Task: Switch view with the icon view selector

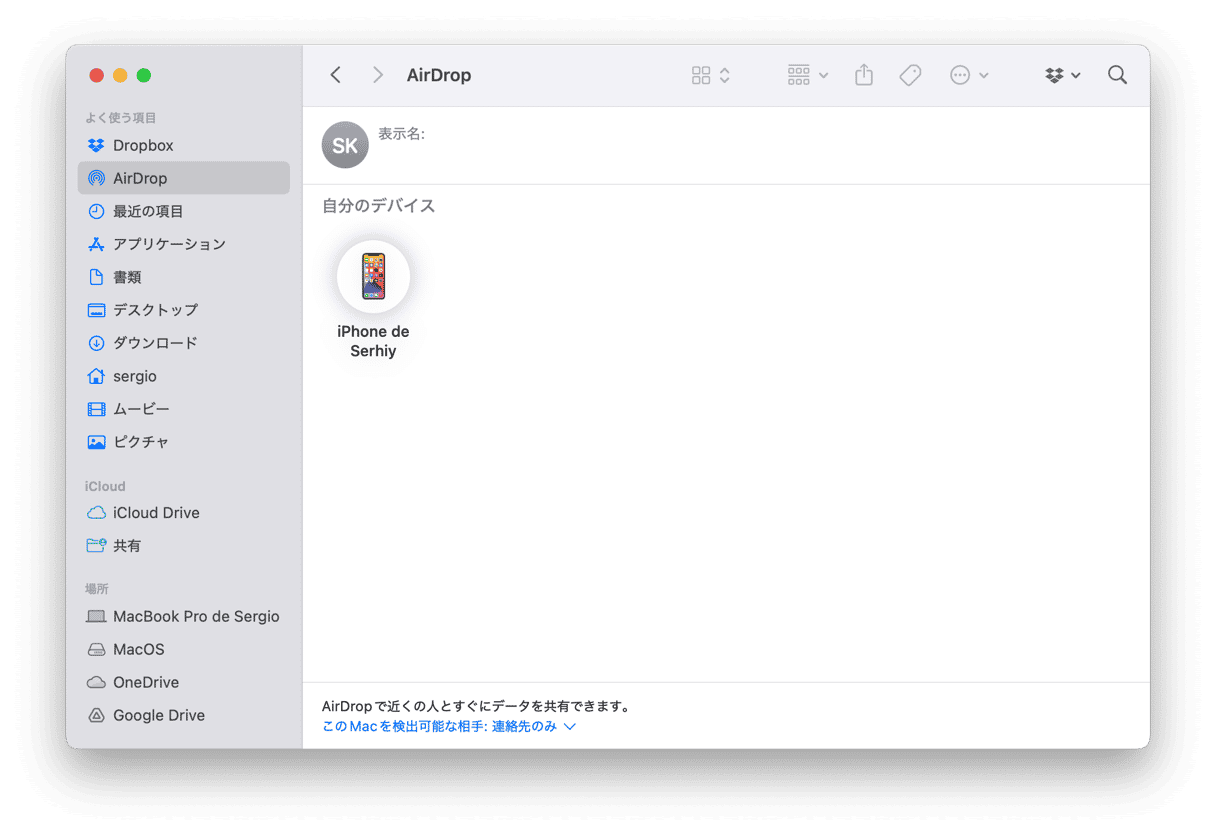Action: click(711, 75)
